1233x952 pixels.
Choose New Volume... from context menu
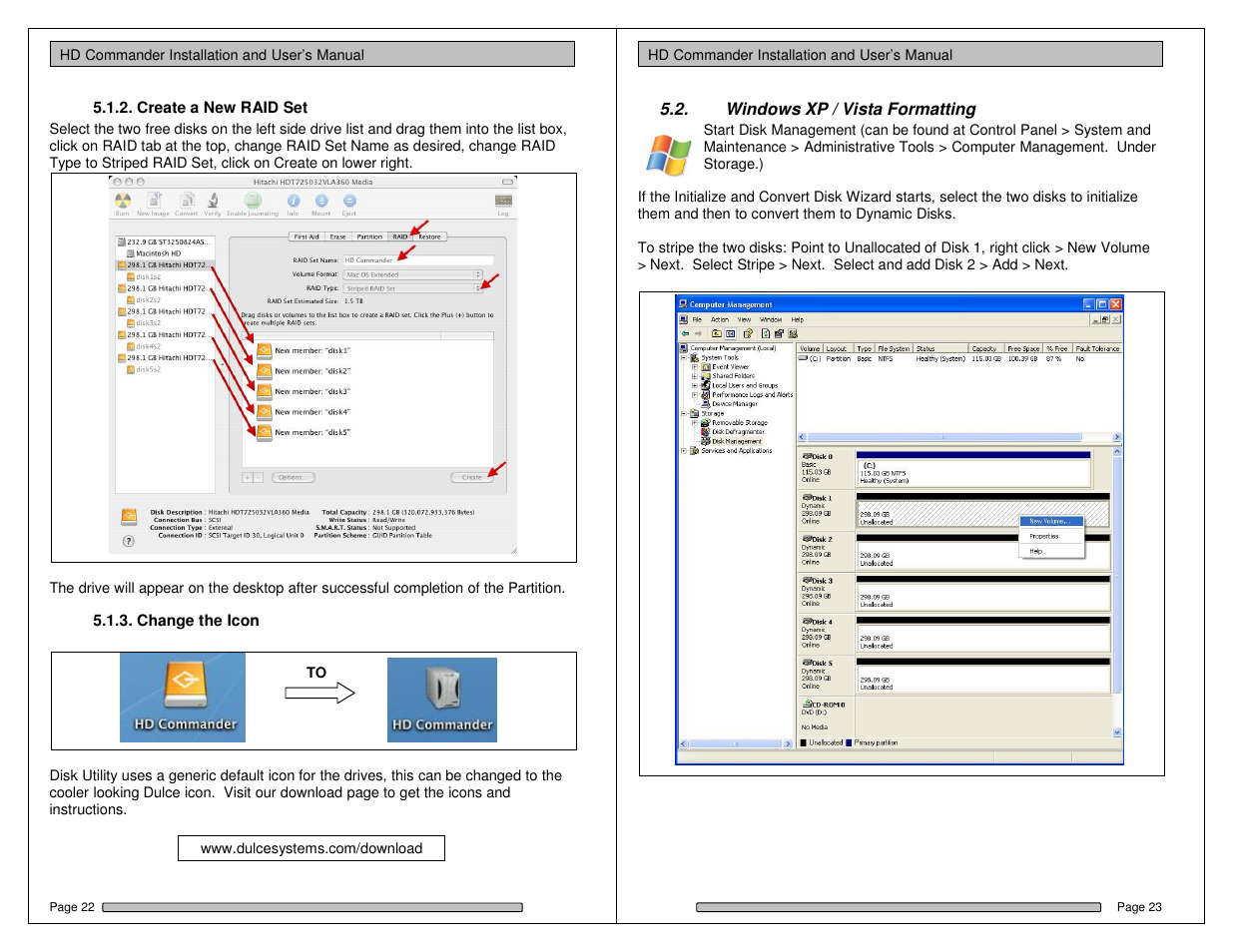pos(1050,521)
